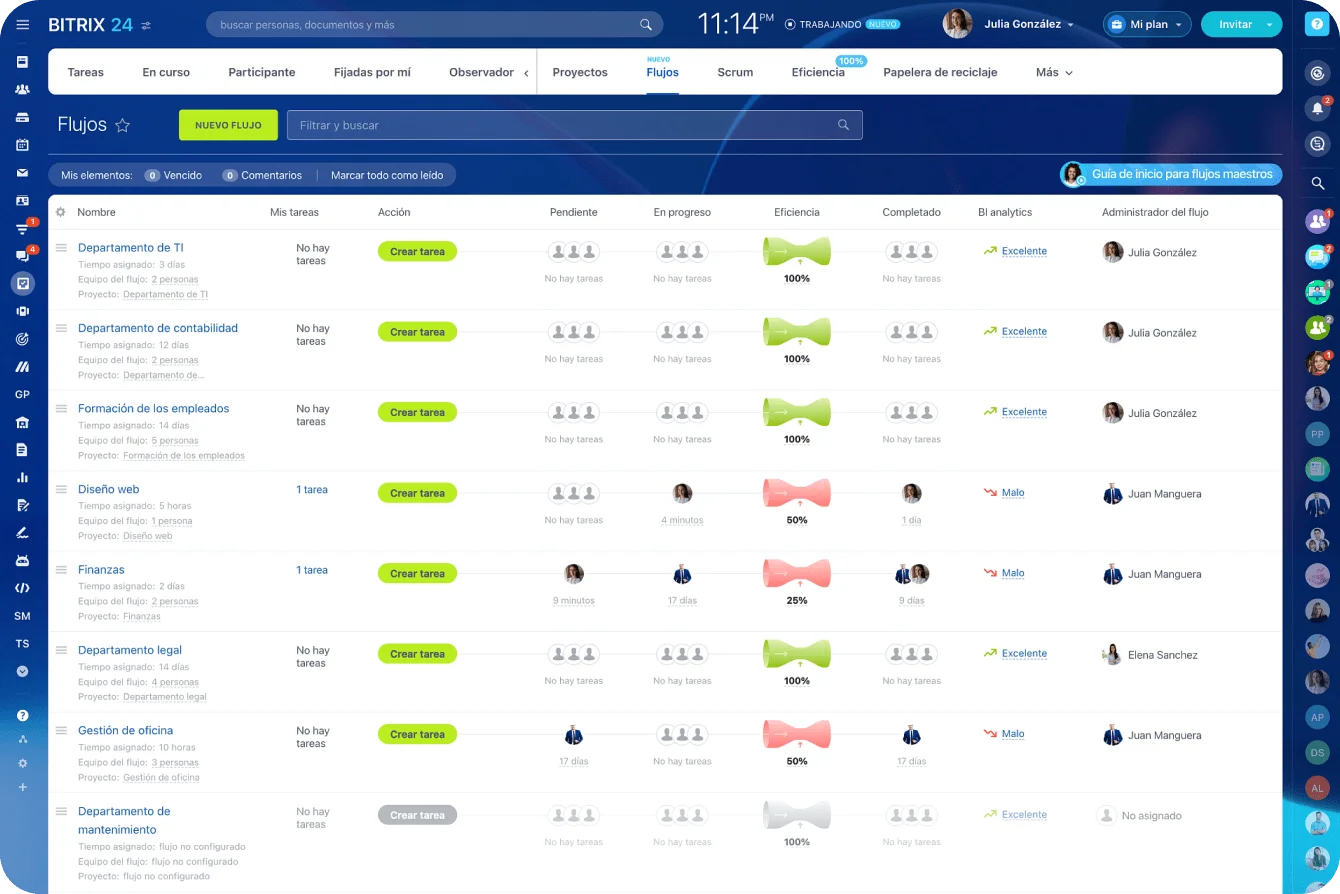Click the Nuevo Flujo button

pyautogui.click(x=228, y=125)
